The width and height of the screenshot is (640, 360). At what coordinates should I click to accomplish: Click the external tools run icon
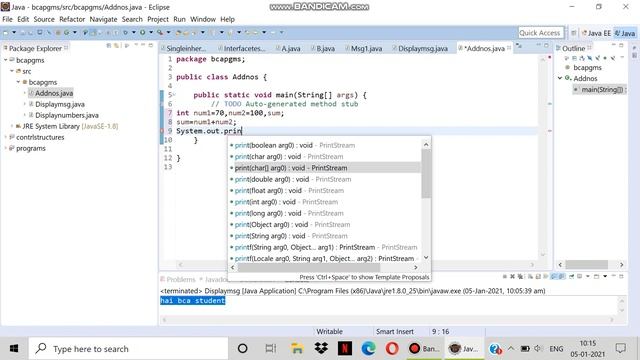160,32
